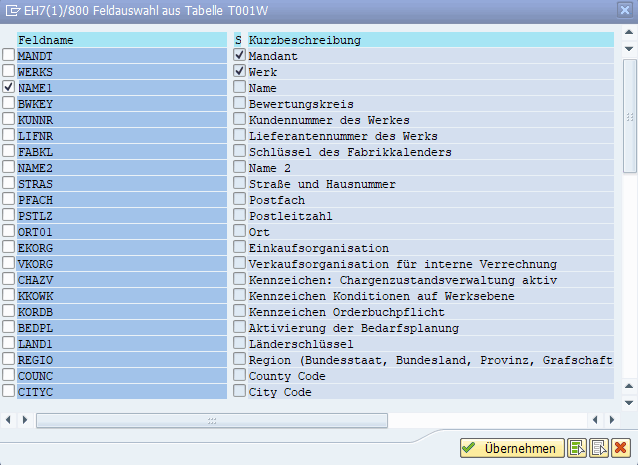Tick the field checkbox left of PSTLZ
Image resolution: width=638 pixels, height=465 pixels.
point(9,215)
